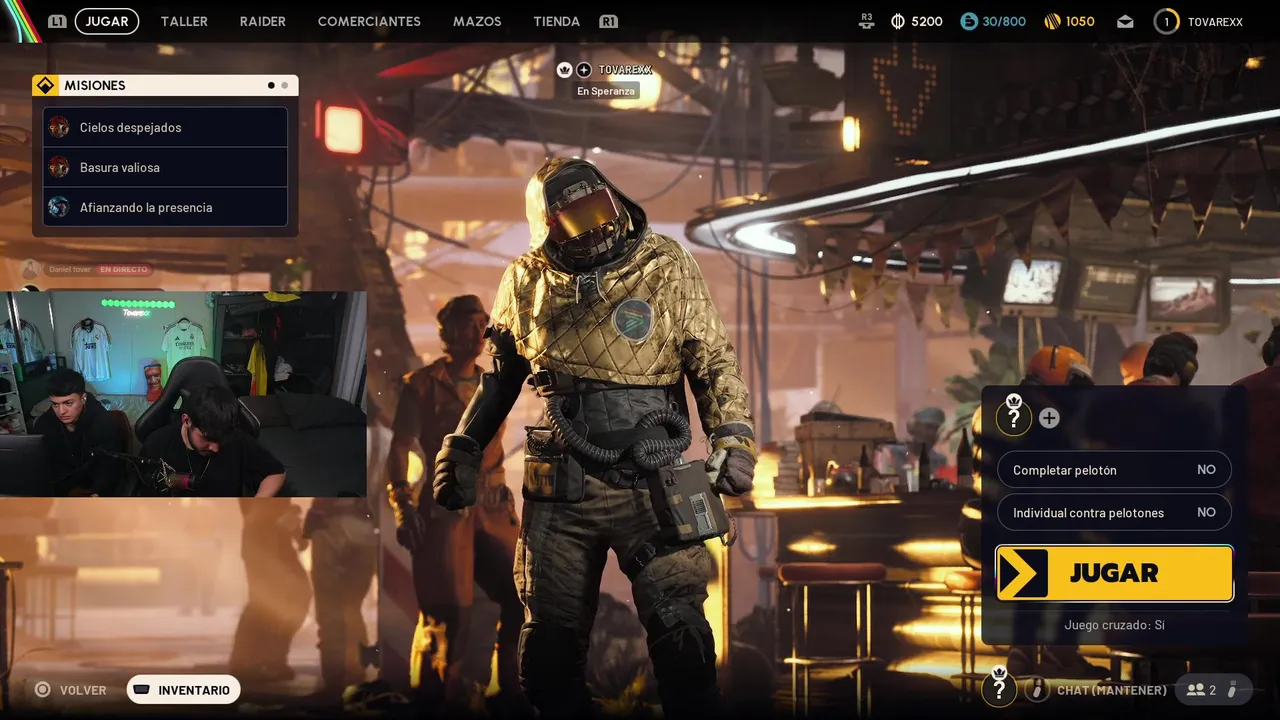This screenshot has height=720, width=1280.
Task: Click the bottom-right player avatar icon
Action: click(x=999, y=687)
